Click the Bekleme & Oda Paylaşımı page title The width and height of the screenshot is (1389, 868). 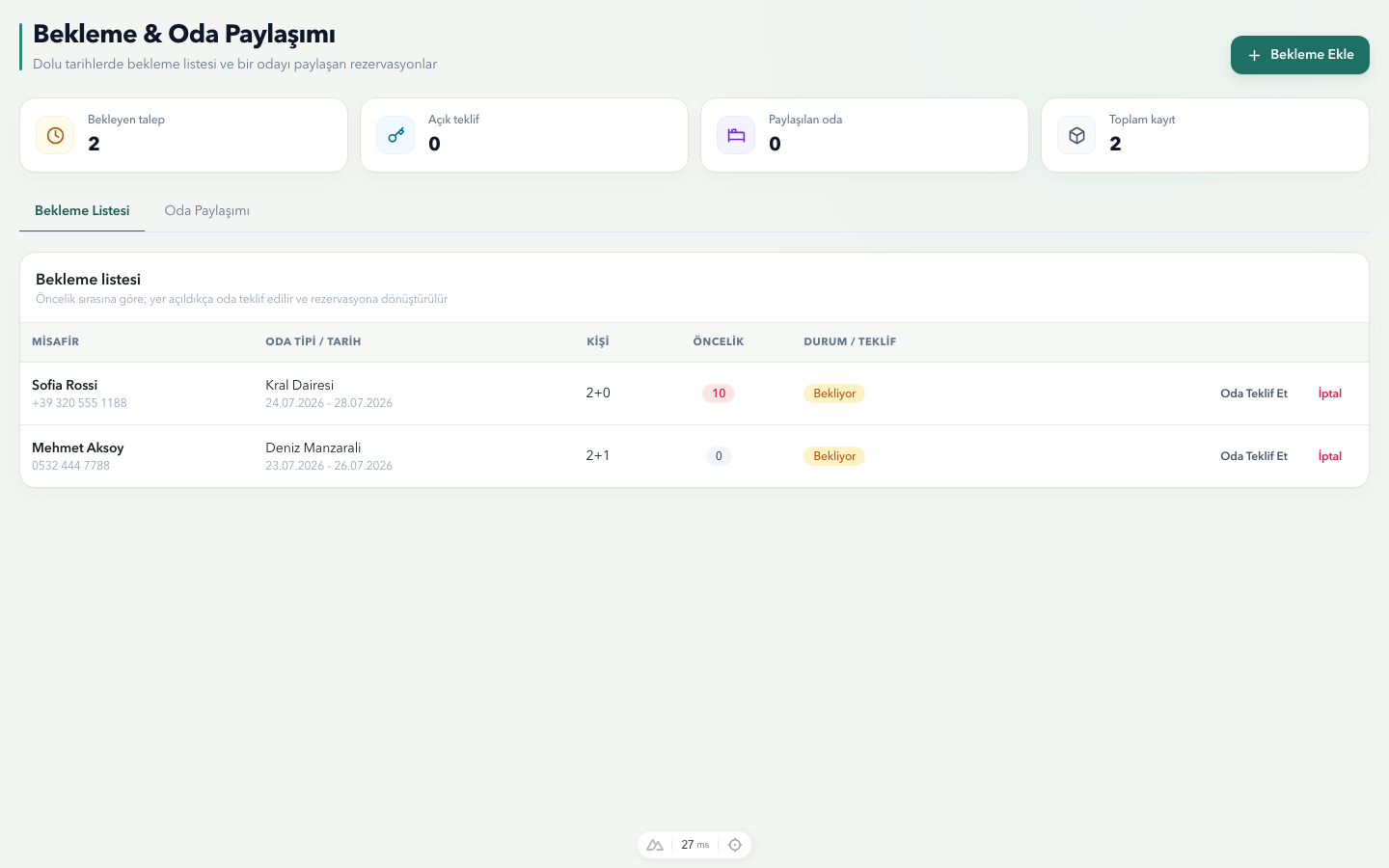coord(184,34)
